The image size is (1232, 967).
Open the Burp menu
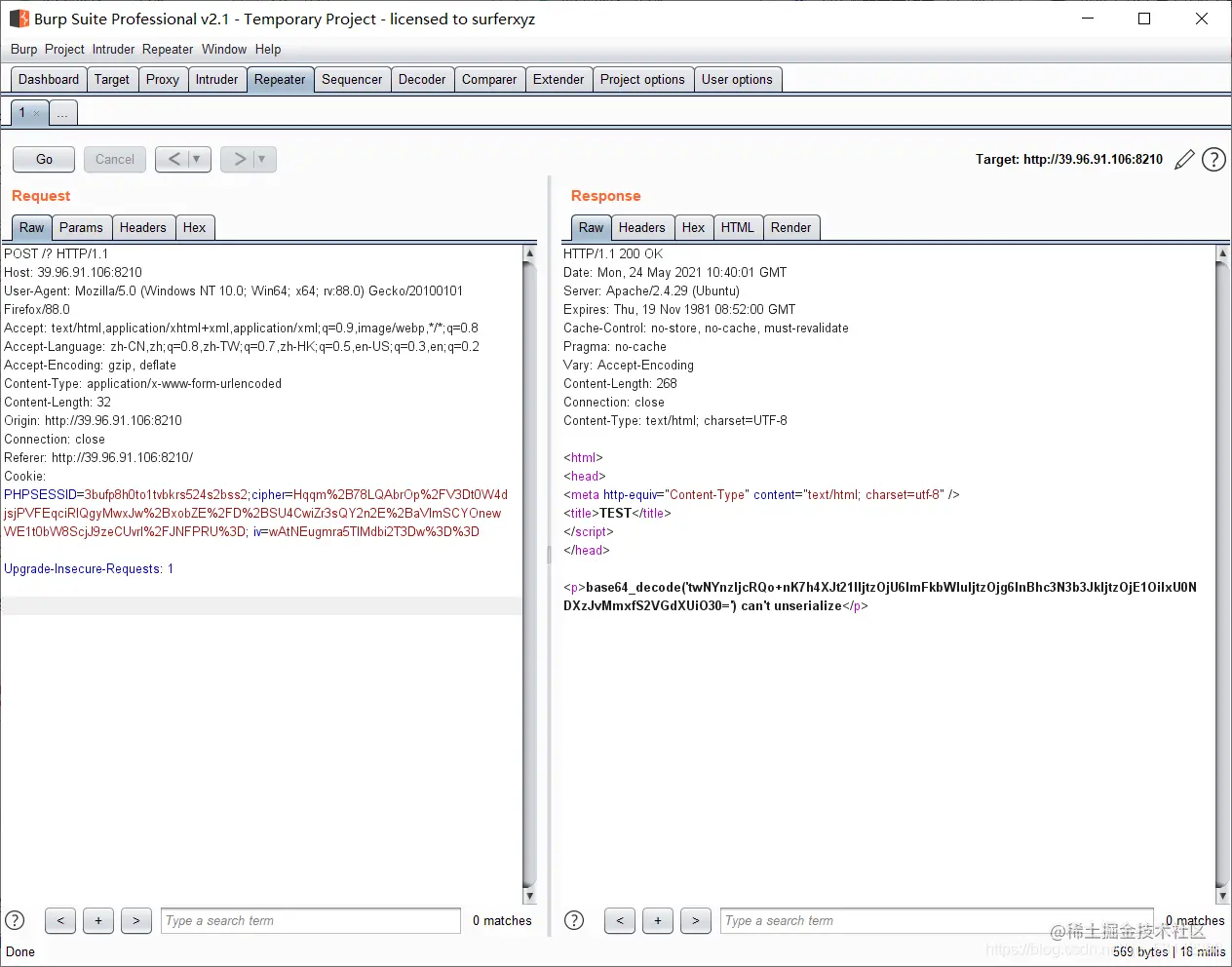pyautogui.click(x=23, y=49)
